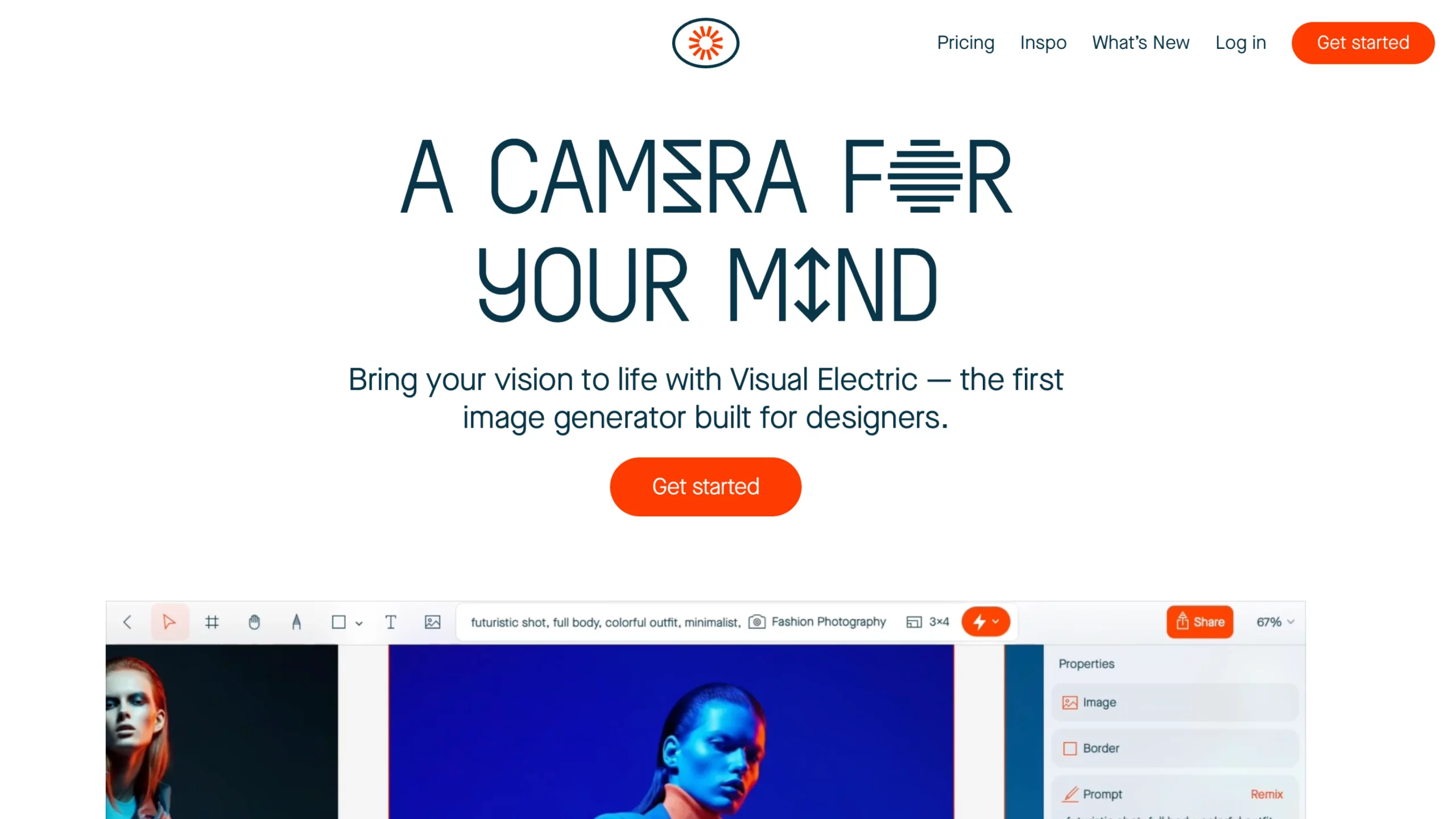Viewport: 1456px width, 819px height.
Task: Go to What's New
Action: click(x=1140, y=43)
